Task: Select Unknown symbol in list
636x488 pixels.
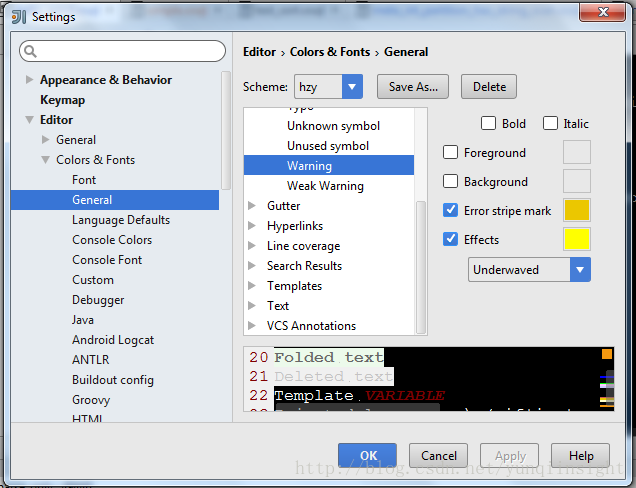Action: point(333,126)
